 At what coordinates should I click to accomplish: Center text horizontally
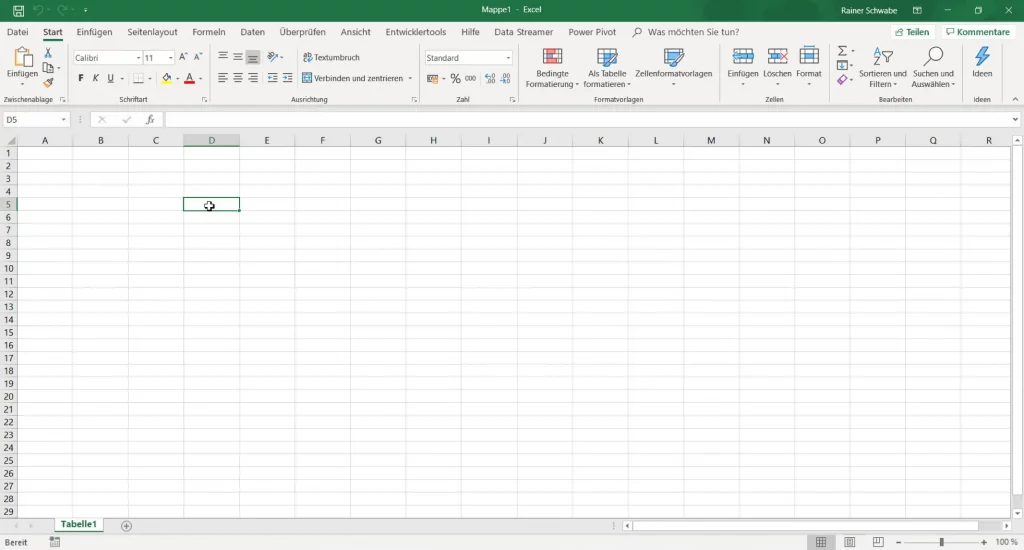tap(238, 78)
